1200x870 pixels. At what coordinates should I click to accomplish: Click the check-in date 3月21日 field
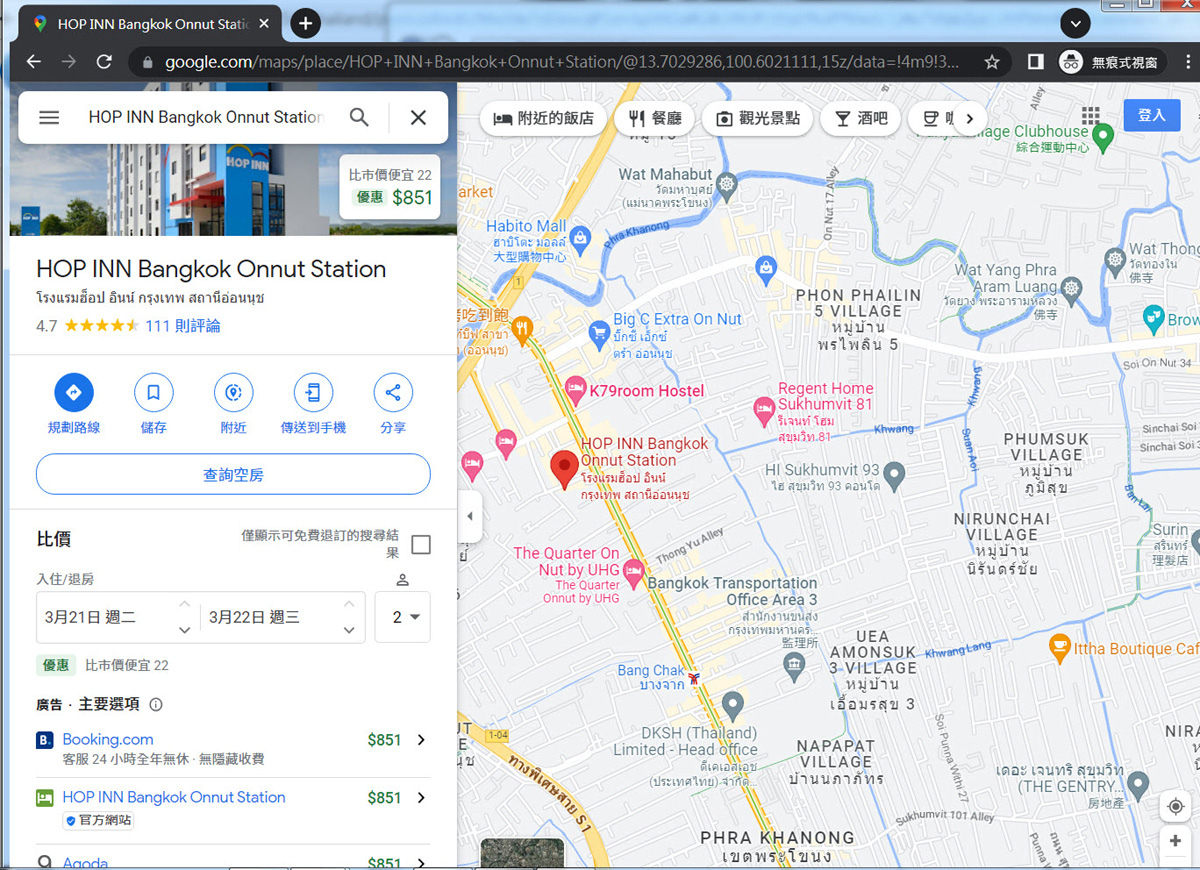(x=118, y=617)
